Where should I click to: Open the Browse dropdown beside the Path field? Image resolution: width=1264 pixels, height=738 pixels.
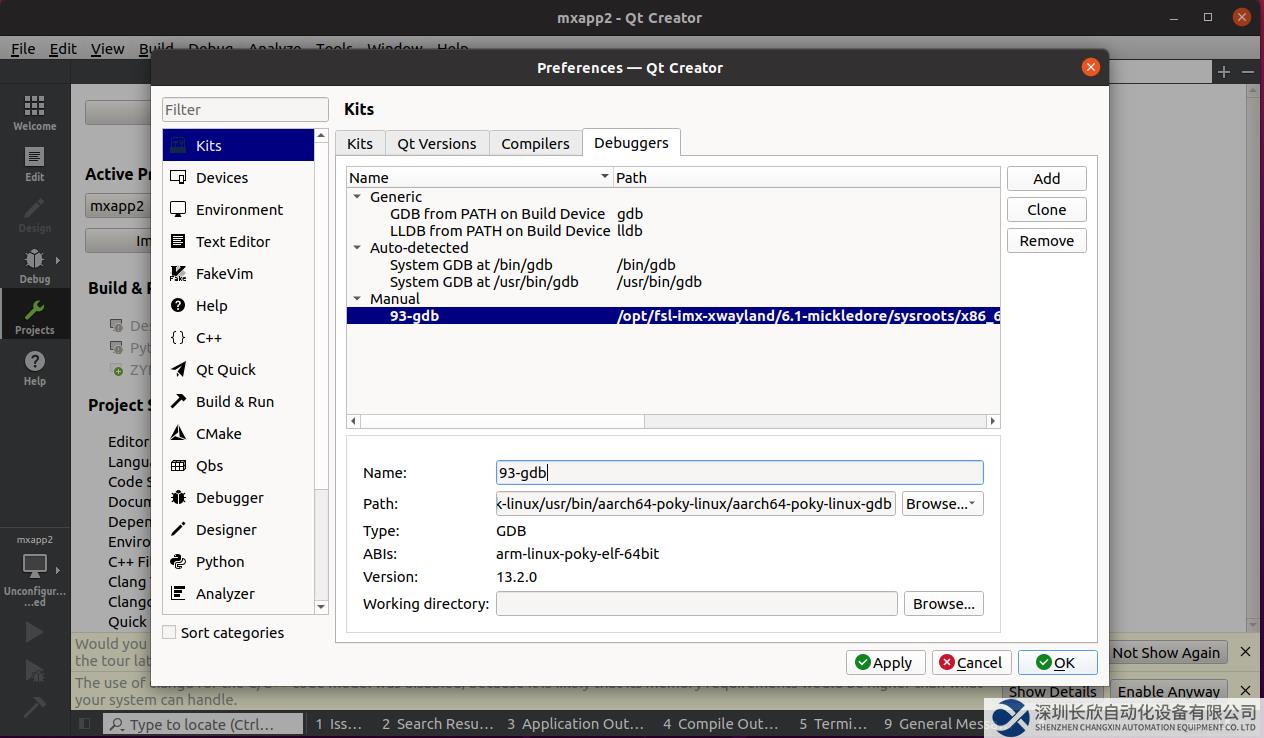[x=943, y=503]
